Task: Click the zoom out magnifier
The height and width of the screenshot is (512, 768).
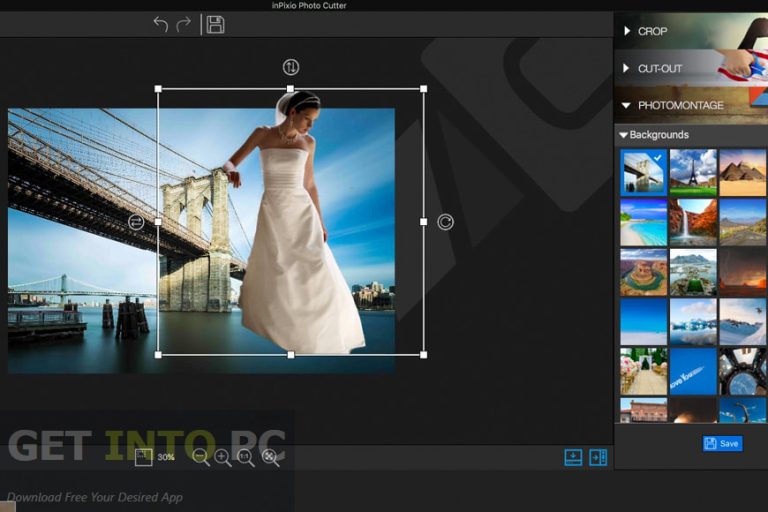Action: [x=201, y=457]
